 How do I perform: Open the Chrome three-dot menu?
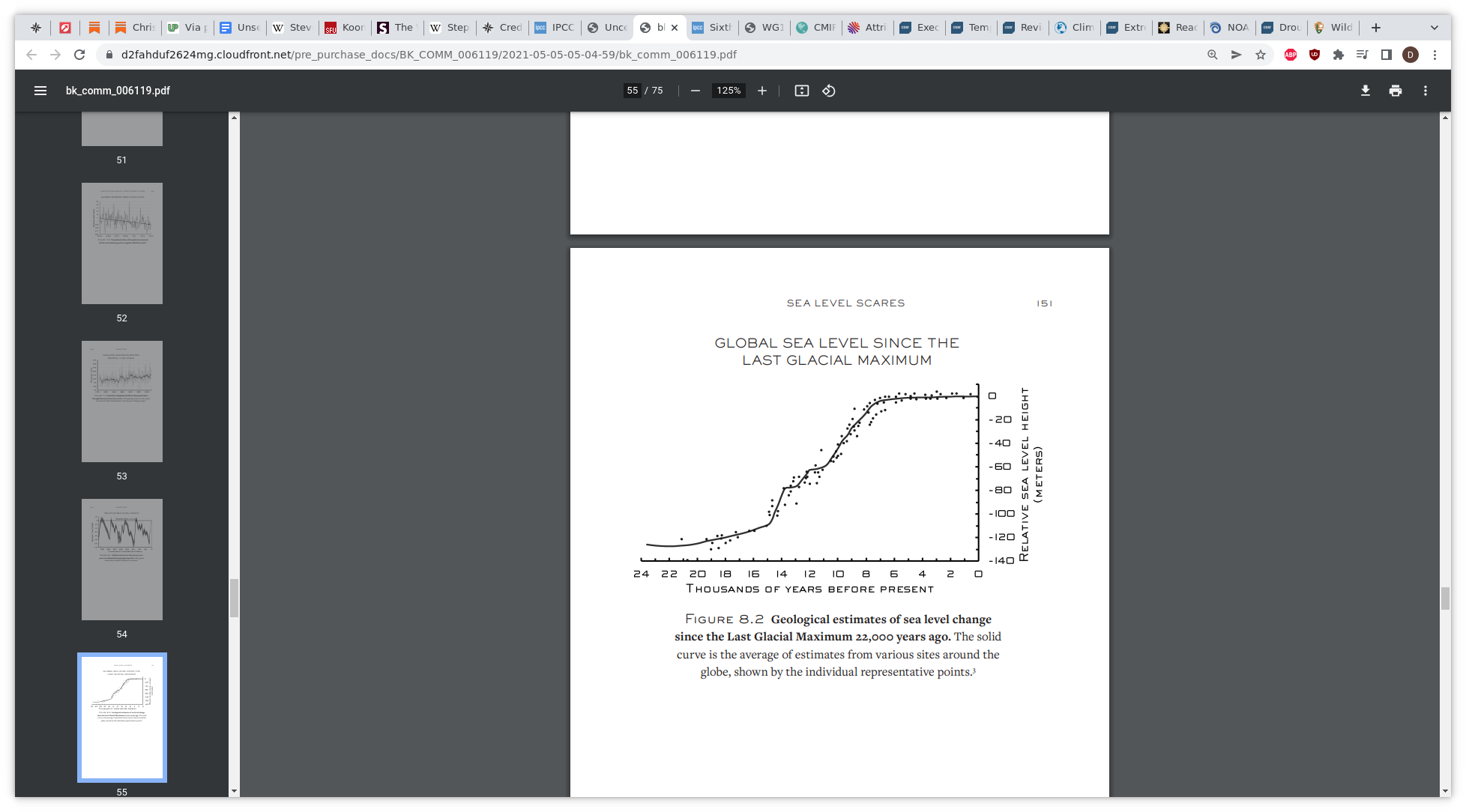point(1435,55)
